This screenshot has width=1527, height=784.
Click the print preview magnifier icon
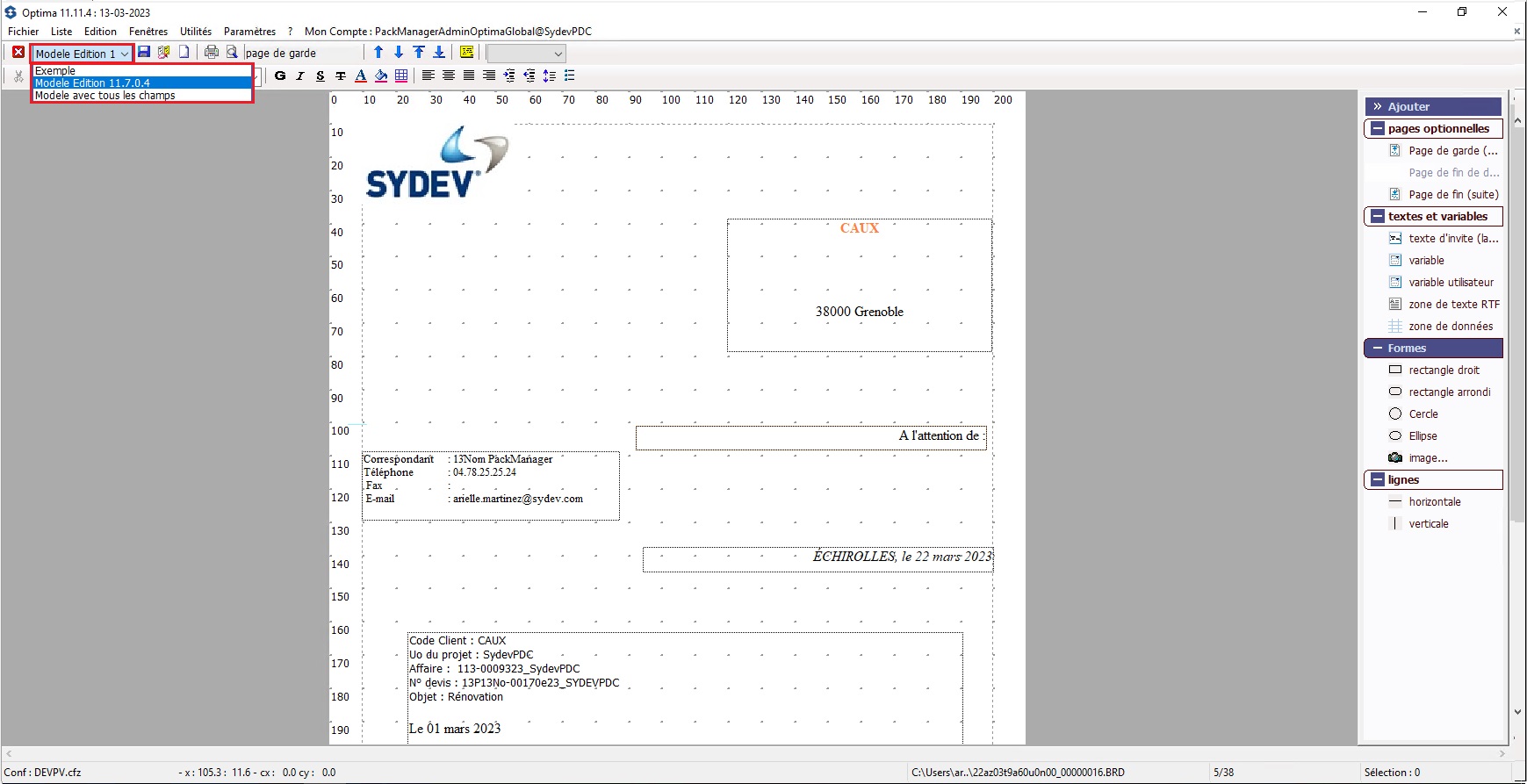232,53
